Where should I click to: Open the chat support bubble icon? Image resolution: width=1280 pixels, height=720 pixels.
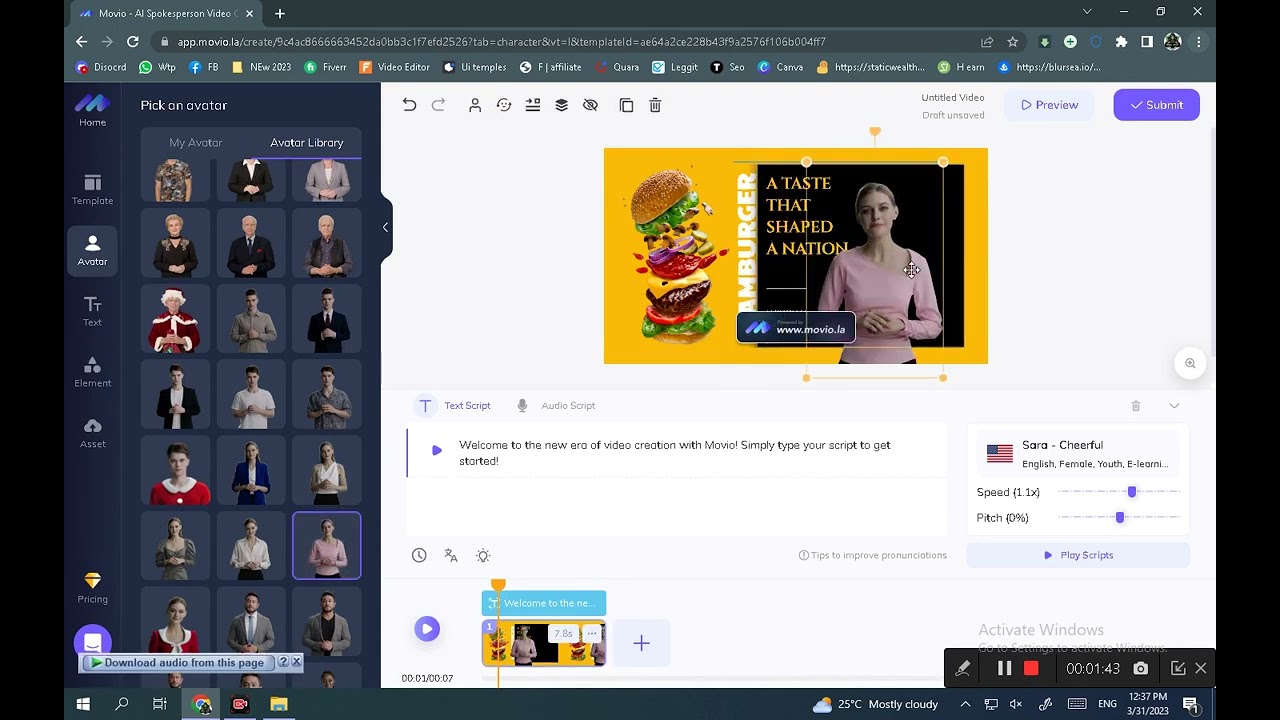tap(92, 642)
